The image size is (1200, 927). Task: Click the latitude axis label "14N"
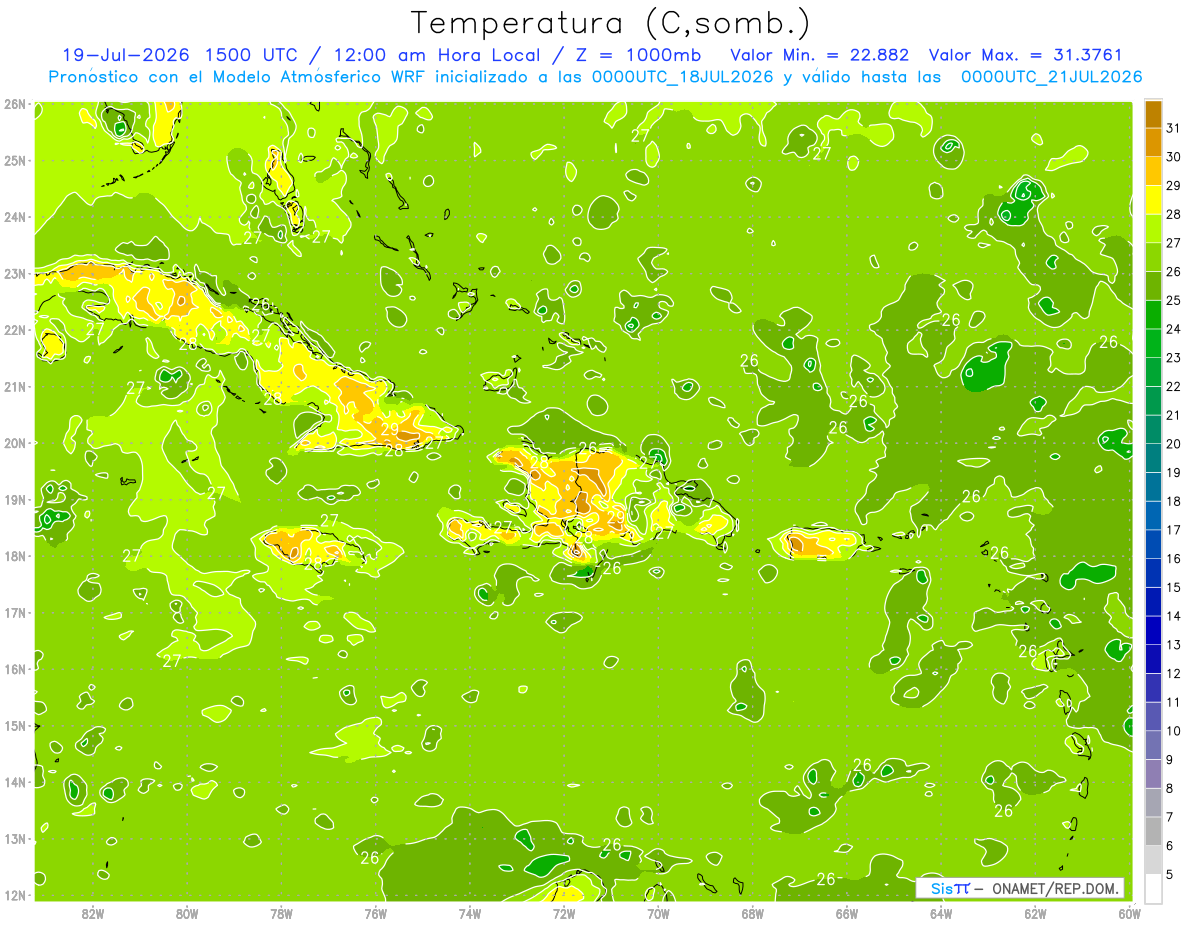[14, 782]
